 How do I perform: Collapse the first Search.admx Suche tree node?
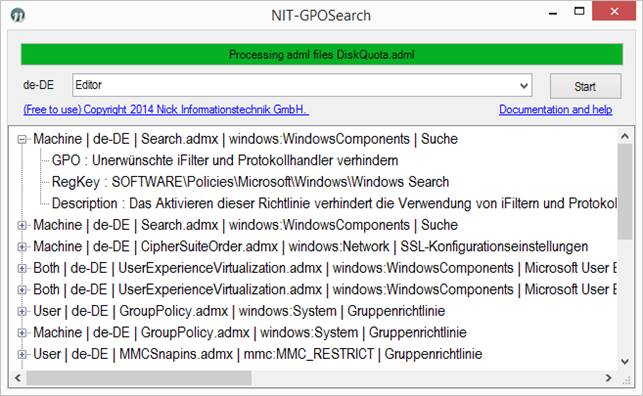point(22,139)
